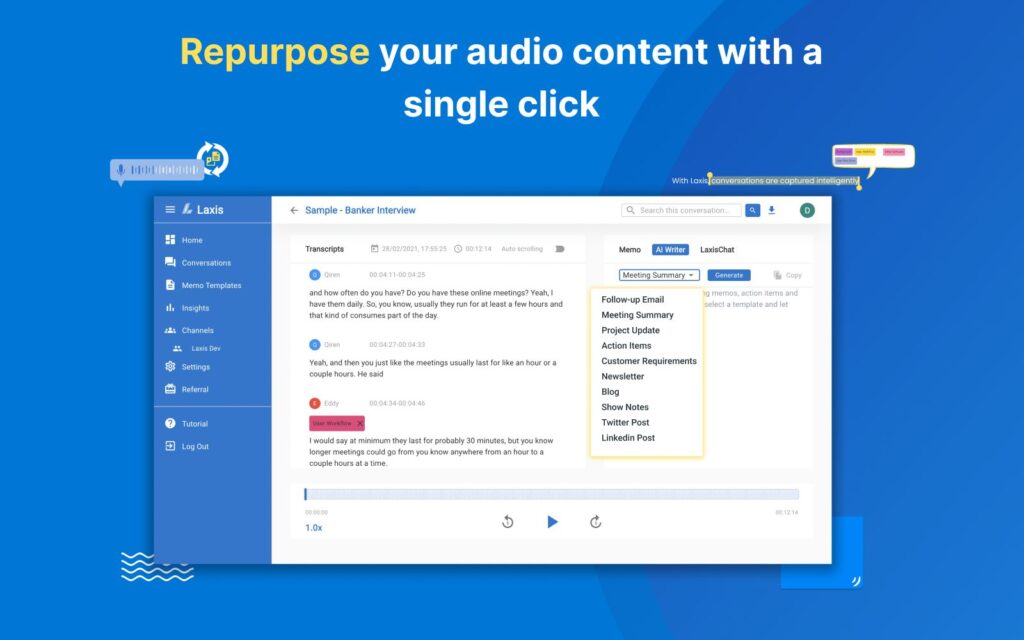Click the red Eddy speaker avatar
Image resolution: width=1024 pixels, height=640 pixels.
[x=315, y=403]
